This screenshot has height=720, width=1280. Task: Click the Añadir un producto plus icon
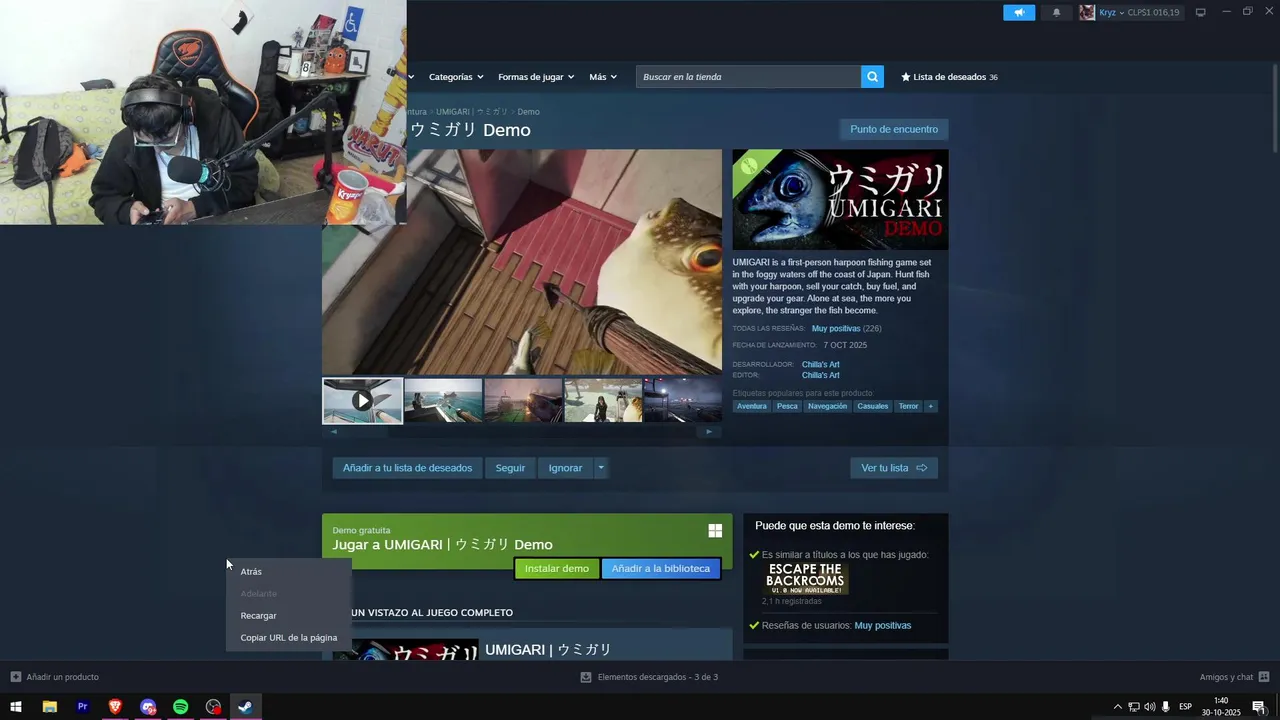pos(16,677)
